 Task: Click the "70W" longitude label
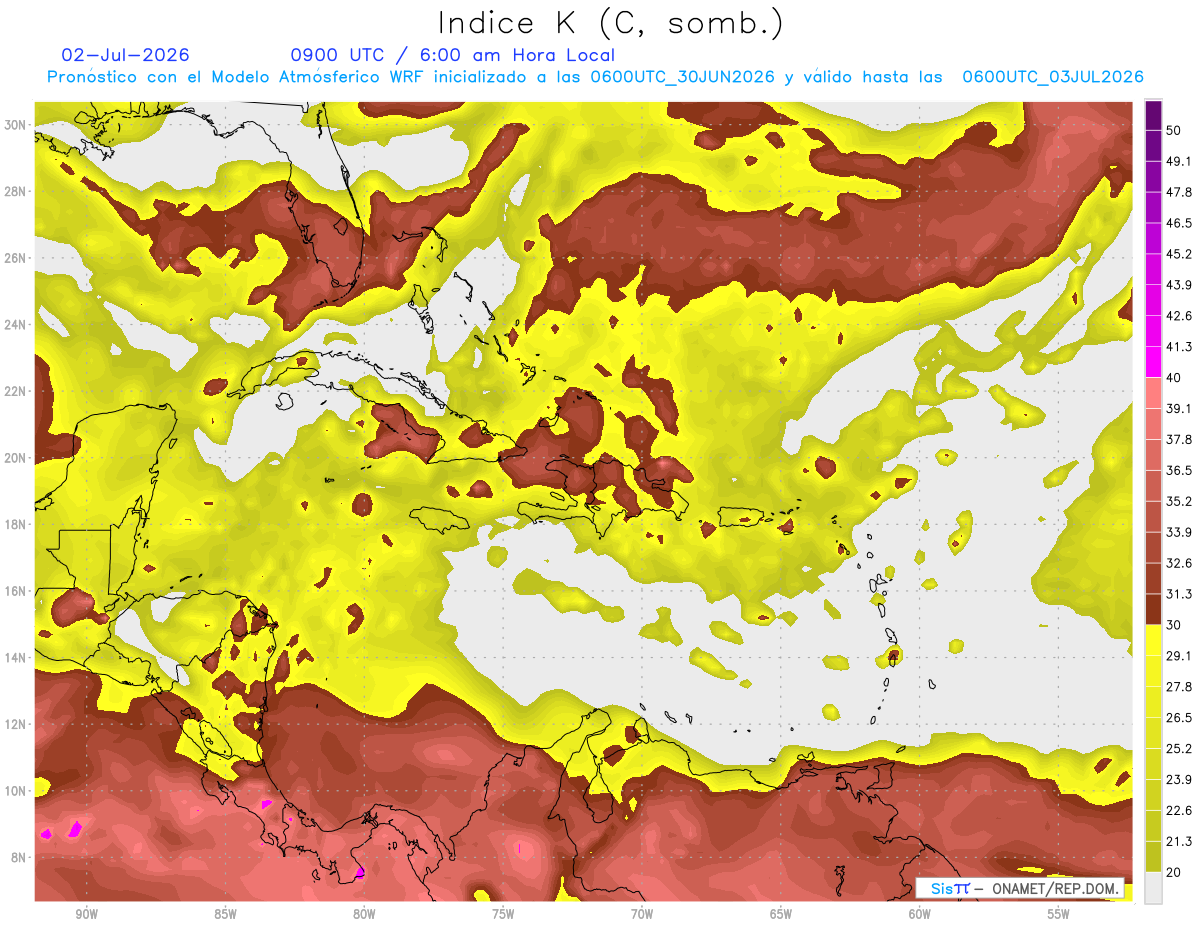point(642,915)
